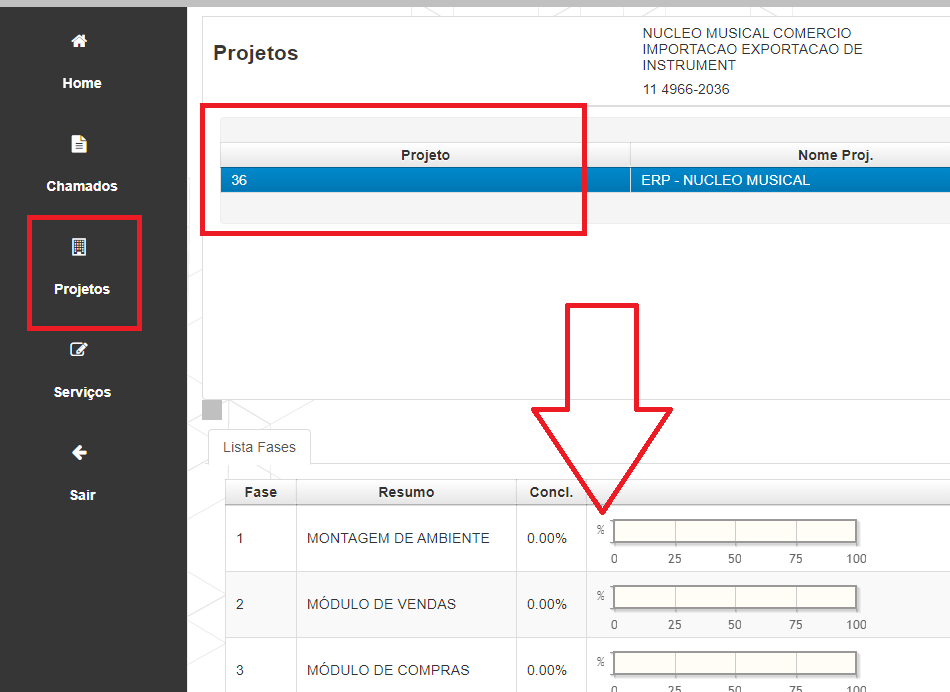Click Sair label to log out
This screenshot has width=950, height=692.
coord(82,495)
